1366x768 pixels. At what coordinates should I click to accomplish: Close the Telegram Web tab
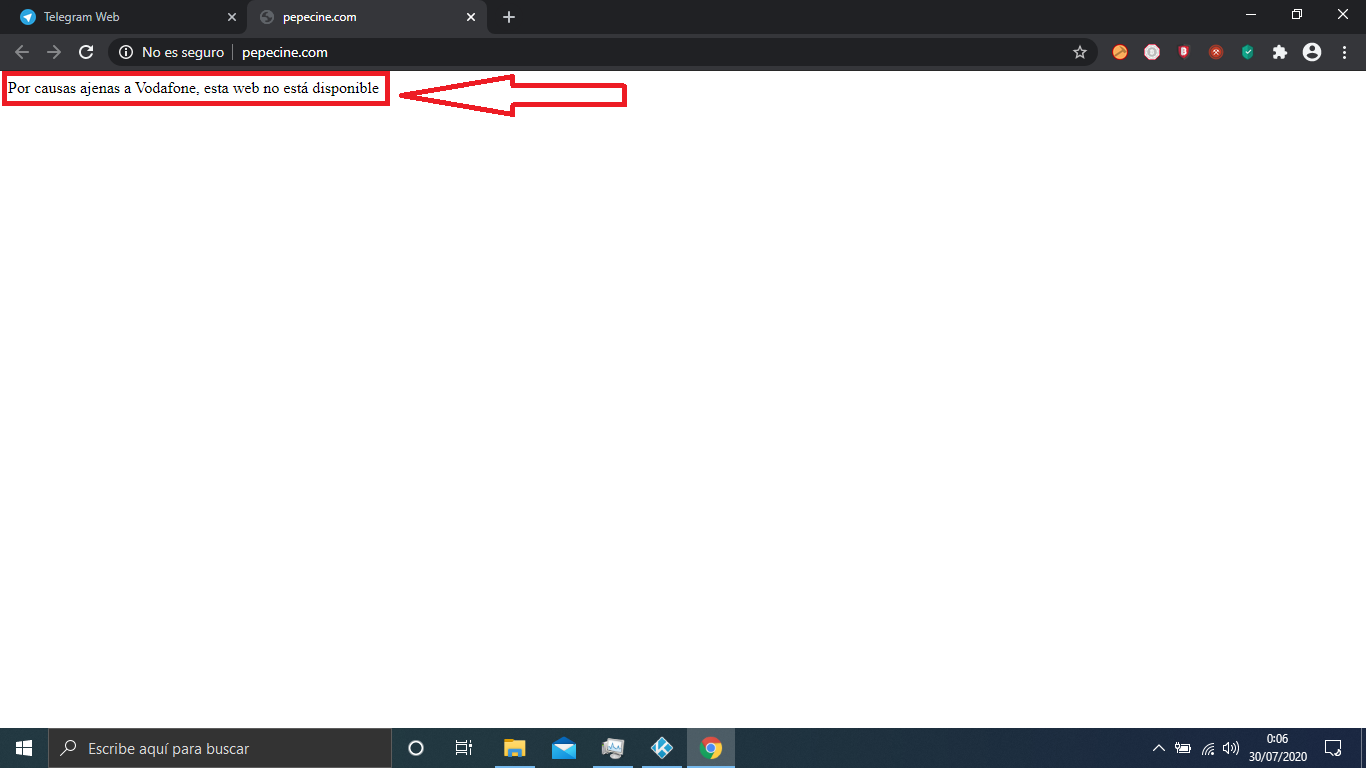[232, 17]
